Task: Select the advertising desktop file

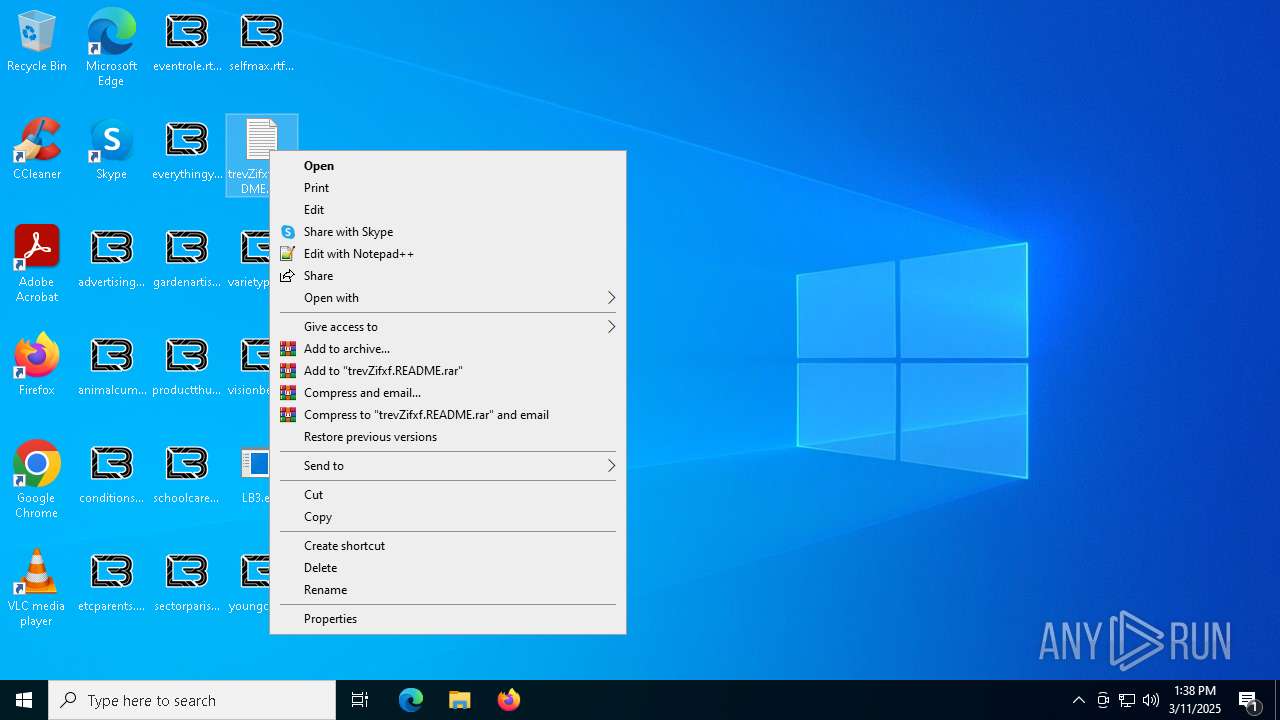Action: 111,258
